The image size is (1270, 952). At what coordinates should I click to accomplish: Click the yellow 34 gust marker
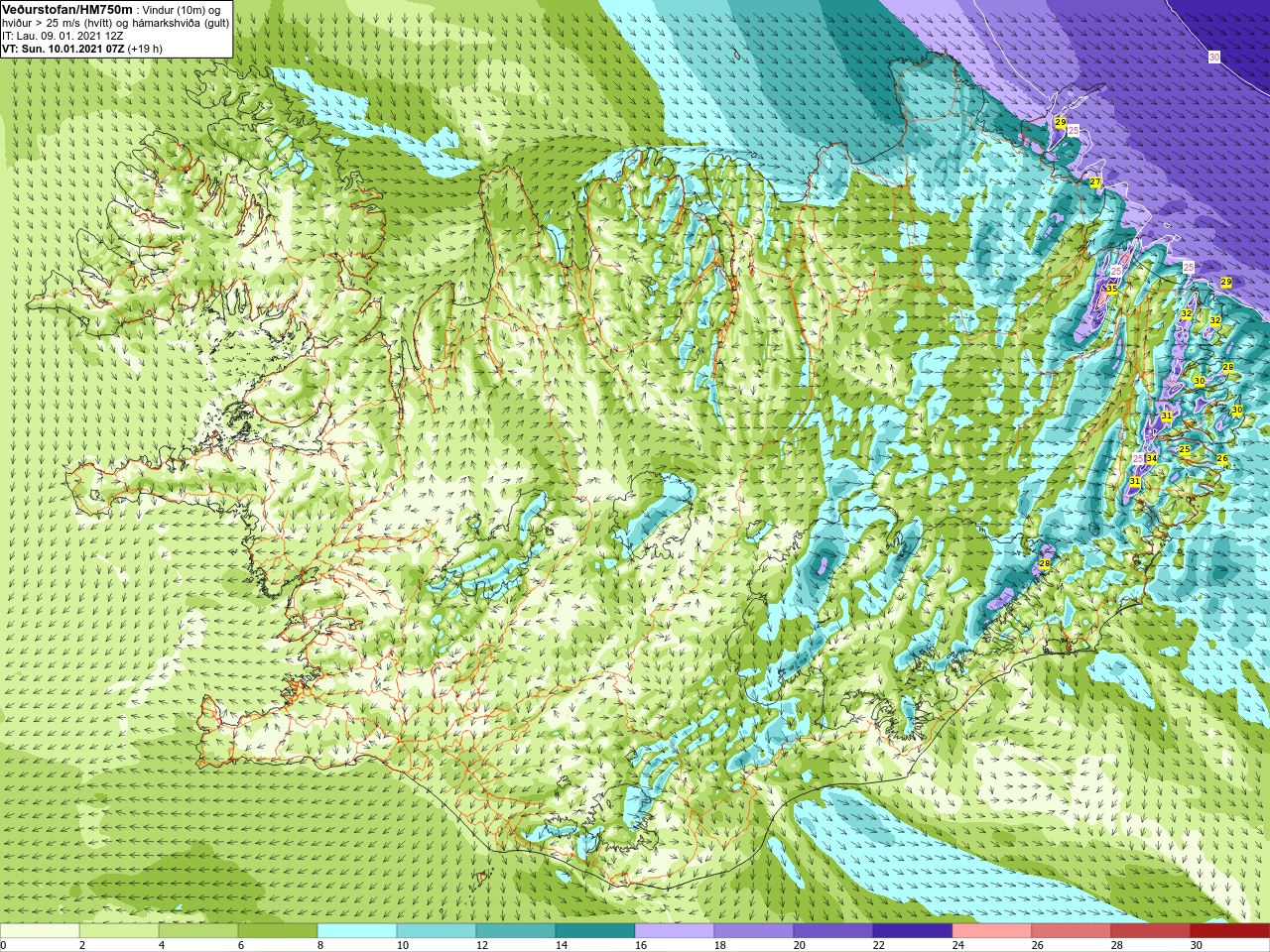tap(1151, 458)
